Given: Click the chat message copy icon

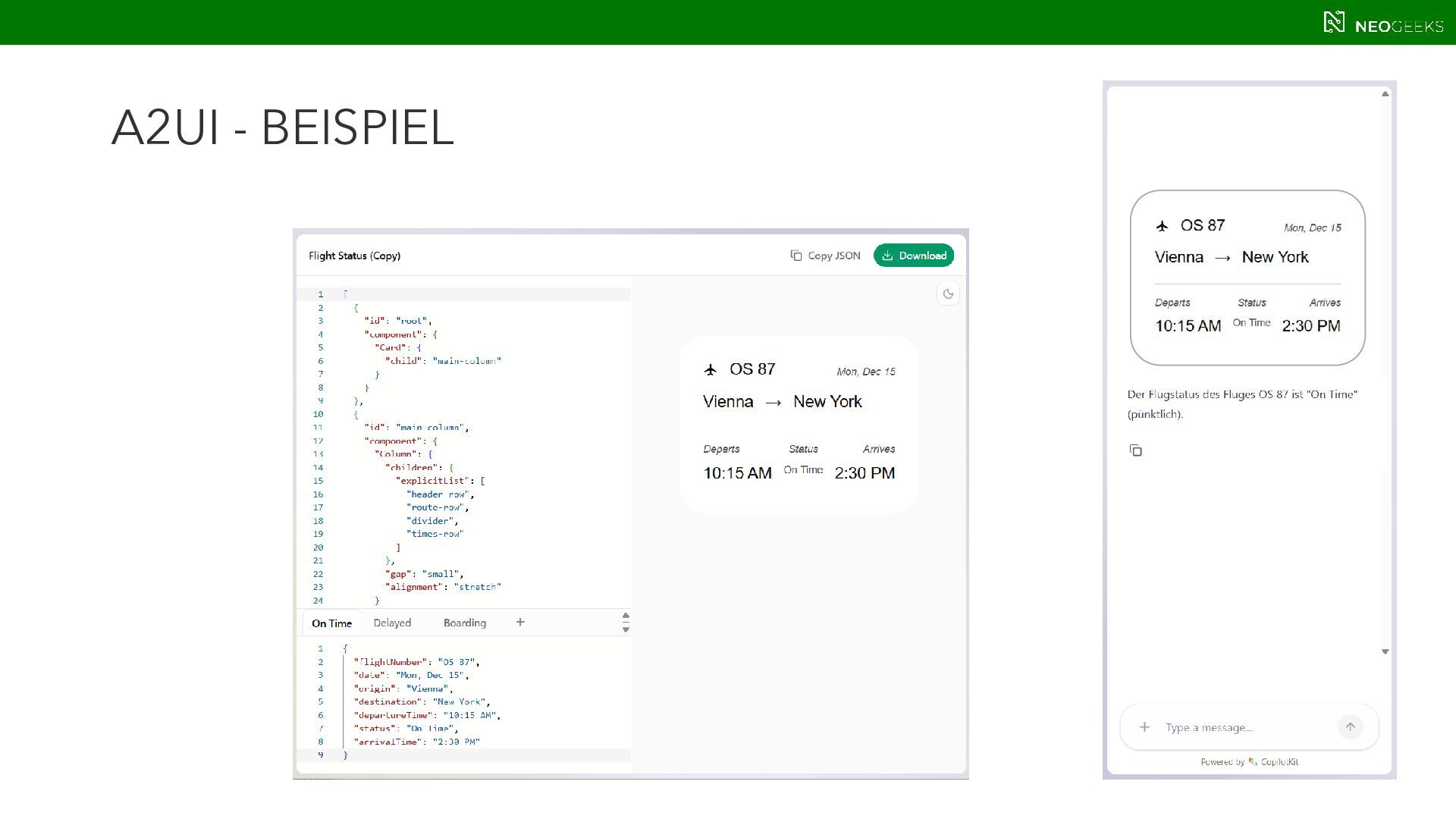Looking at the screenshot, I should tap(1135, 450).
